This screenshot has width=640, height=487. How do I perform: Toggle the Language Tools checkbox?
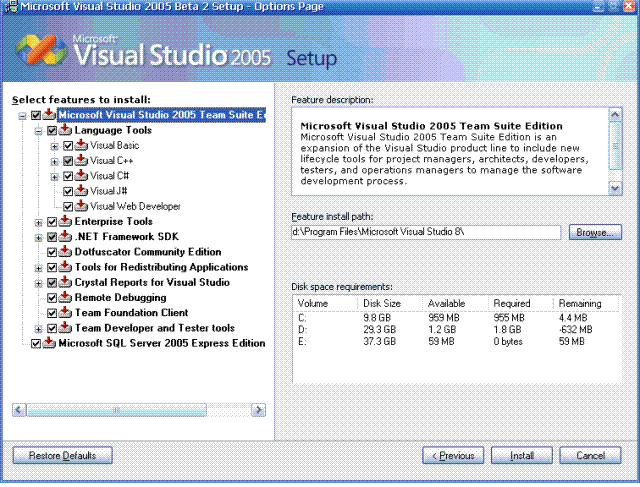point(52,131)
